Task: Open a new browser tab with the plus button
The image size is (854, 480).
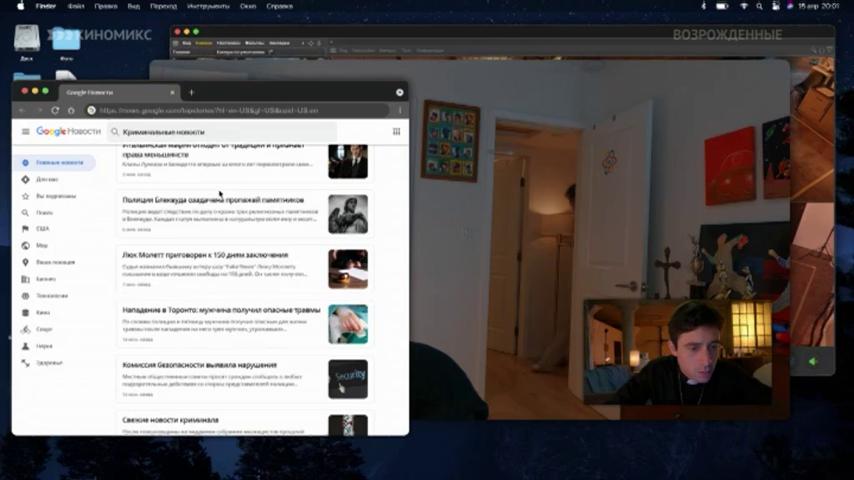Action: coord(191,92)
